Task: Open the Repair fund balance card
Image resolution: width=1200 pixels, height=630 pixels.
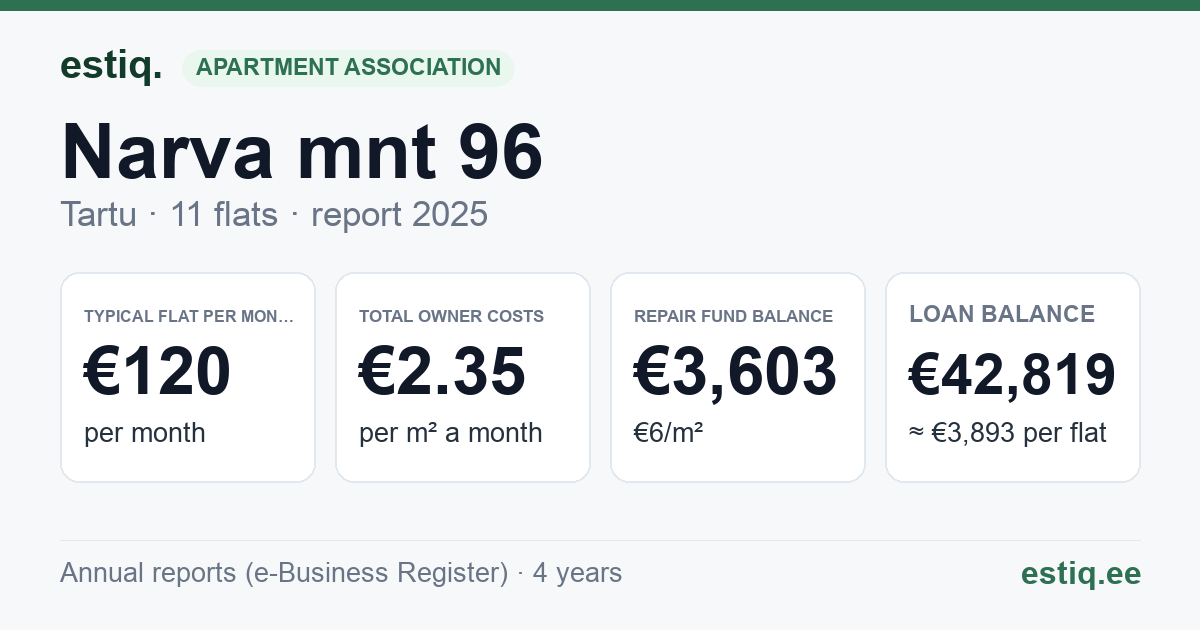Action: pyautogui.click(x=738, y=377)
